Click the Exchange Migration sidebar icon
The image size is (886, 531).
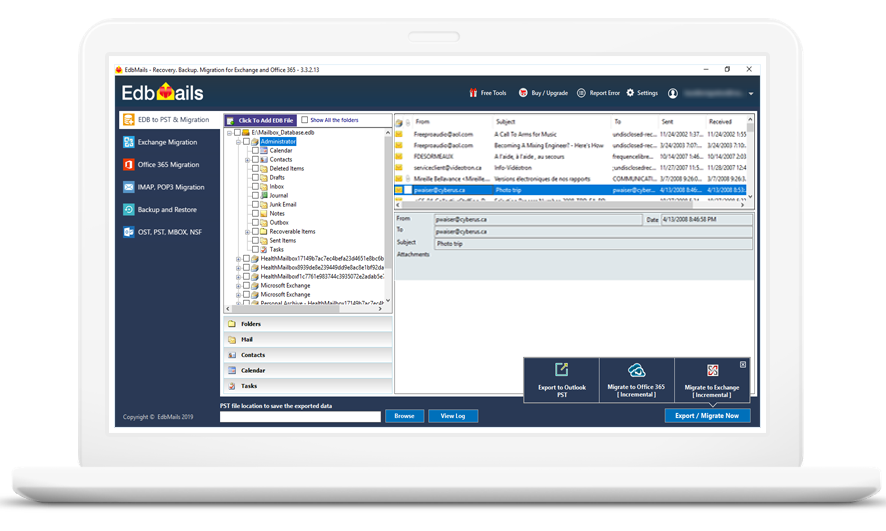(x=129, y=142)
